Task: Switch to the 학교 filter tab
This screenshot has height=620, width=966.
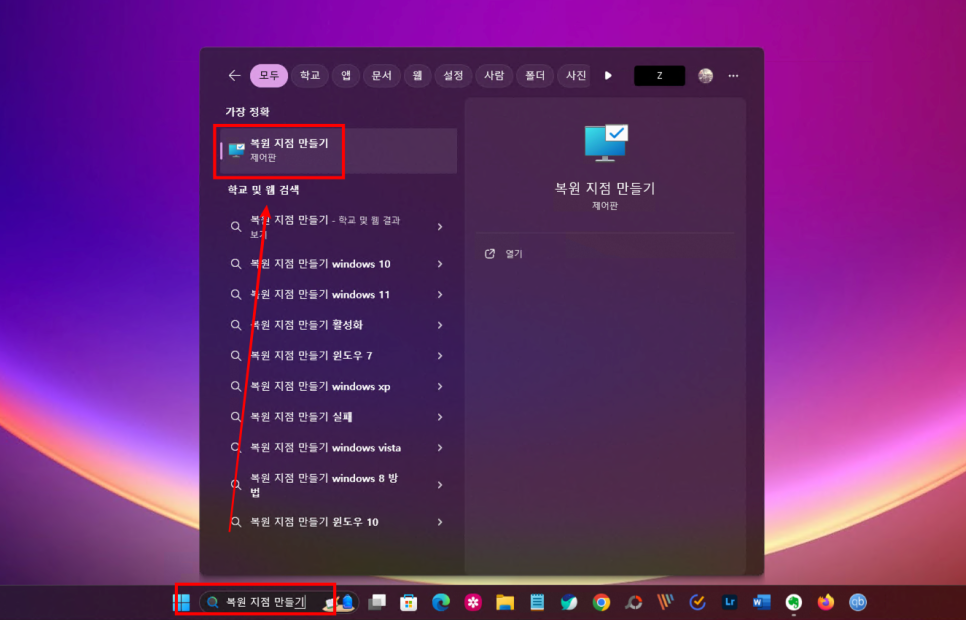Action: pyautogui.click(x=310, y=76)
